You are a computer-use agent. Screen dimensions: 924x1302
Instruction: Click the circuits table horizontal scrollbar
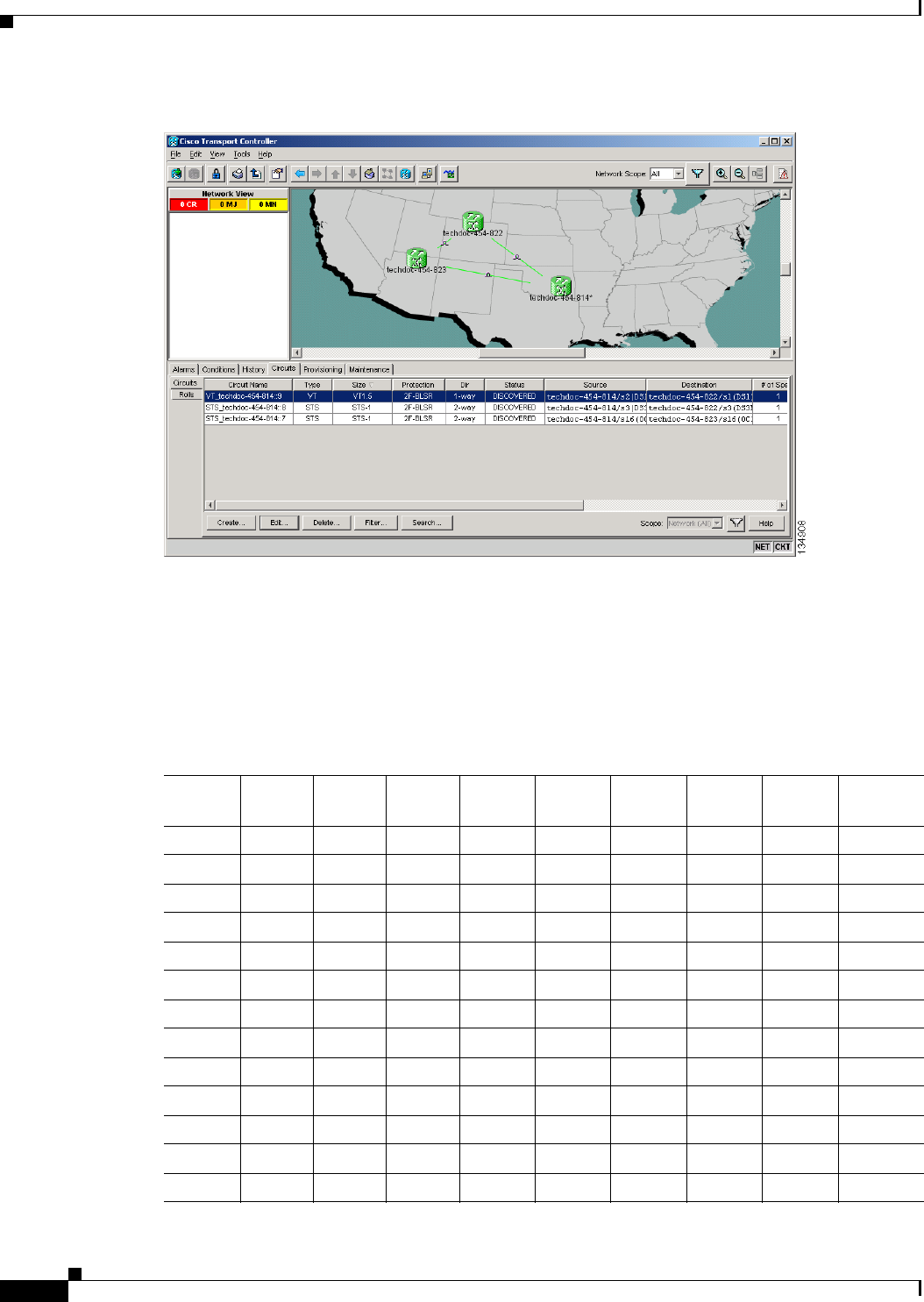coord(400,505)
